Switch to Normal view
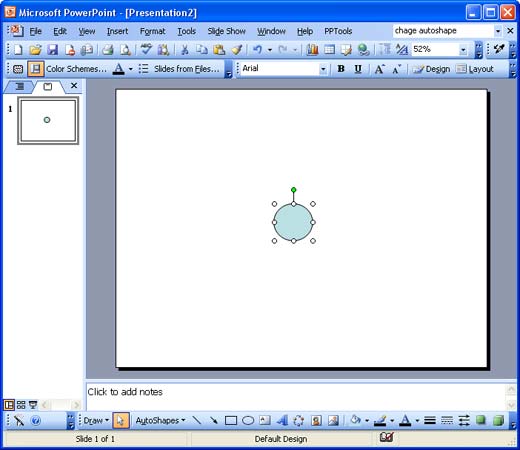The width and height of the screenshot is (520, 450). [9, 405]
